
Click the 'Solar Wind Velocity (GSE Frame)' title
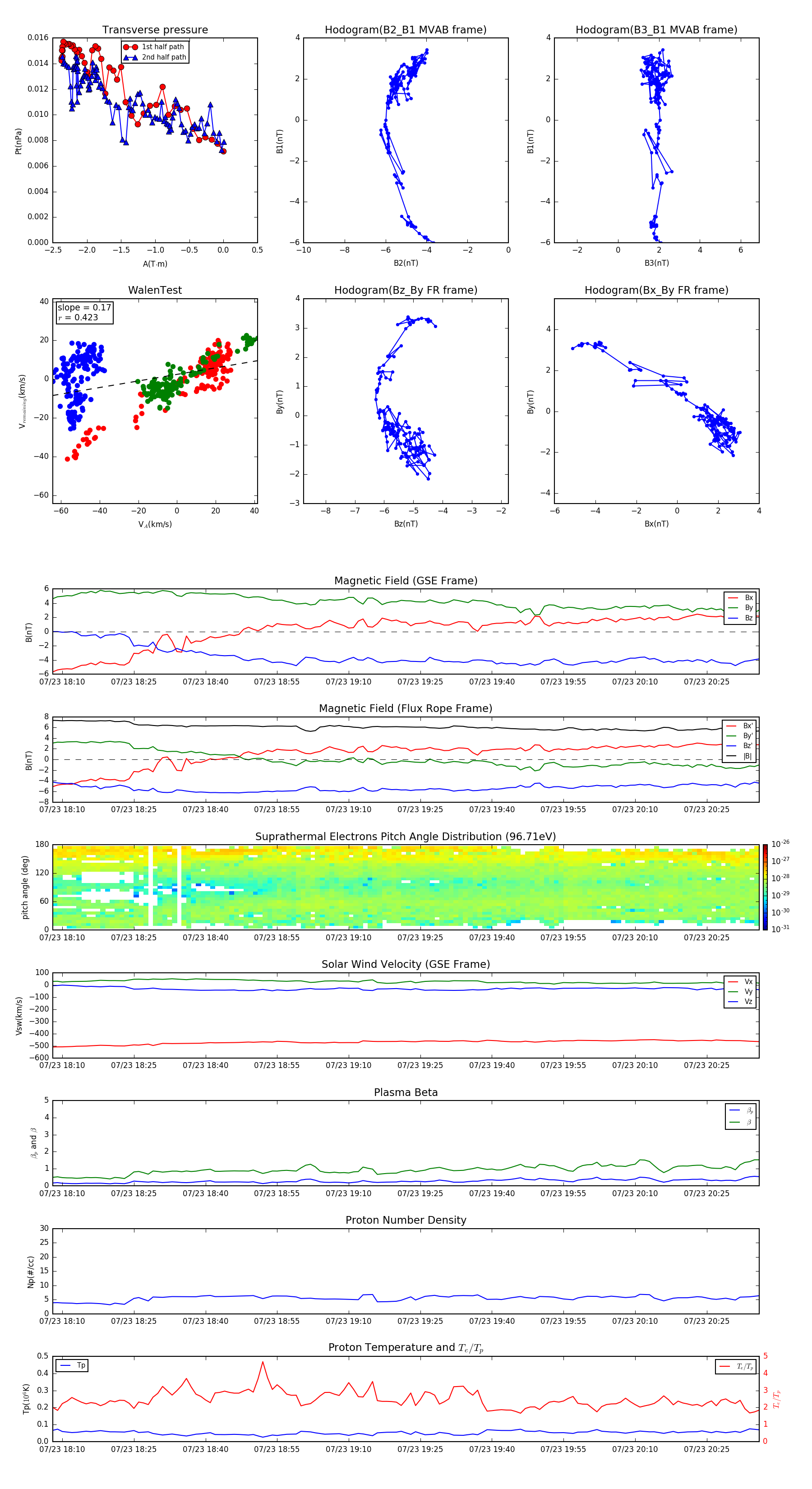click(406, 965)
